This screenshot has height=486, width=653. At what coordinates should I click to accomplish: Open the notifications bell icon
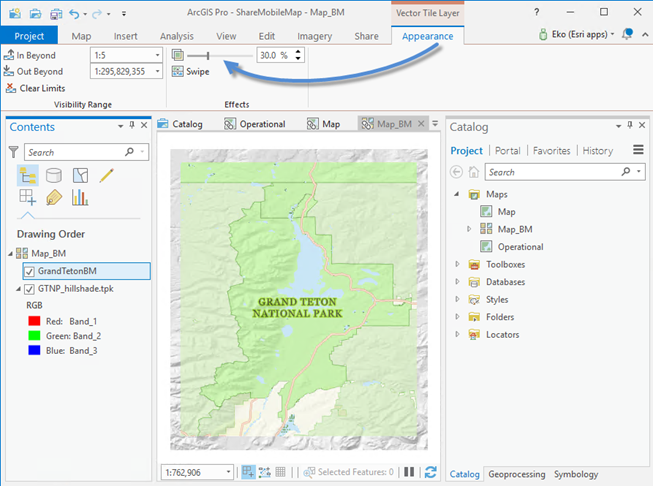(627, 34)
